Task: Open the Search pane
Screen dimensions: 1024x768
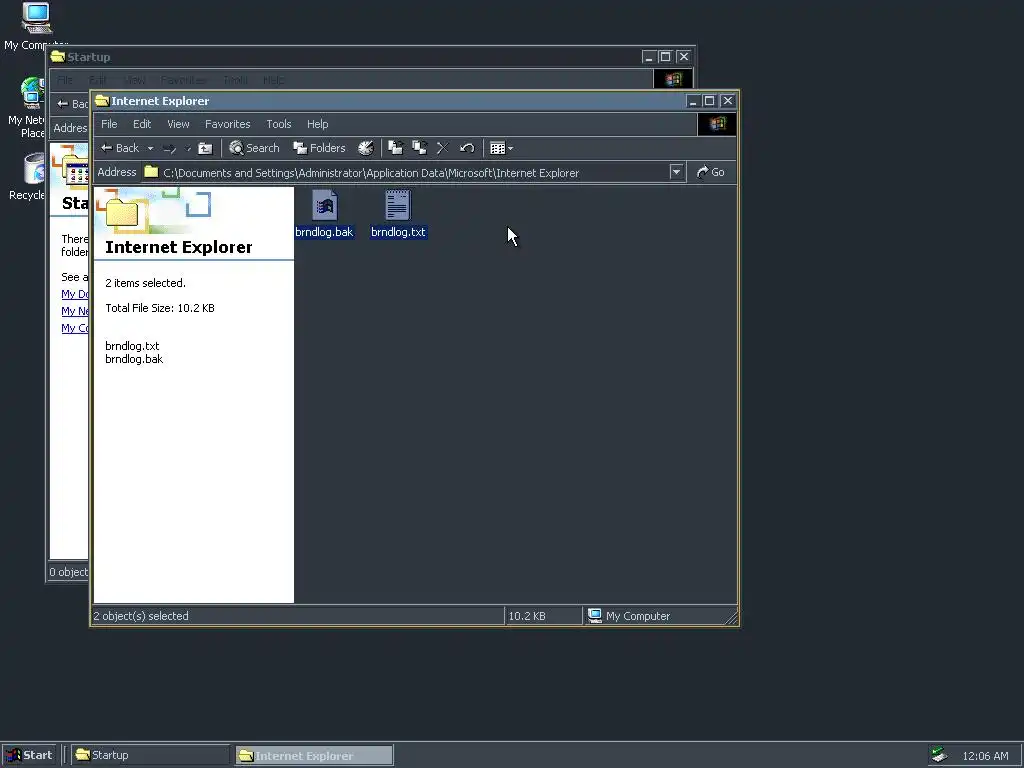Action: (254, 148)
